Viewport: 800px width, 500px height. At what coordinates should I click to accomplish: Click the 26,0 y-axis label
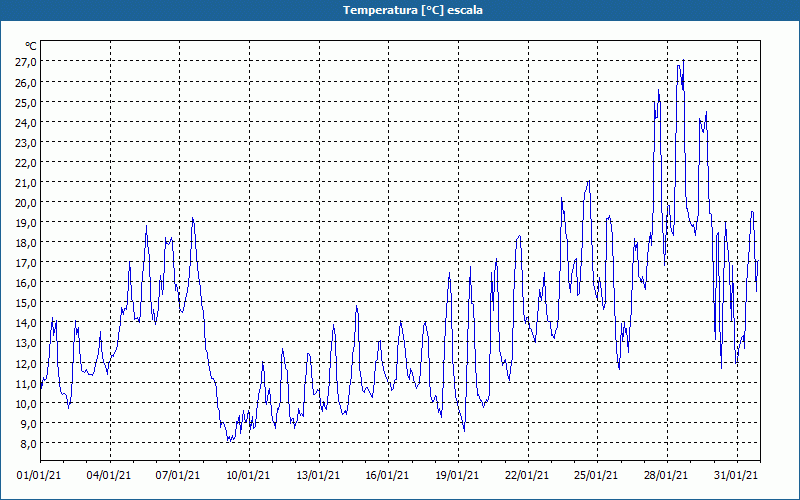coord(26,82)
